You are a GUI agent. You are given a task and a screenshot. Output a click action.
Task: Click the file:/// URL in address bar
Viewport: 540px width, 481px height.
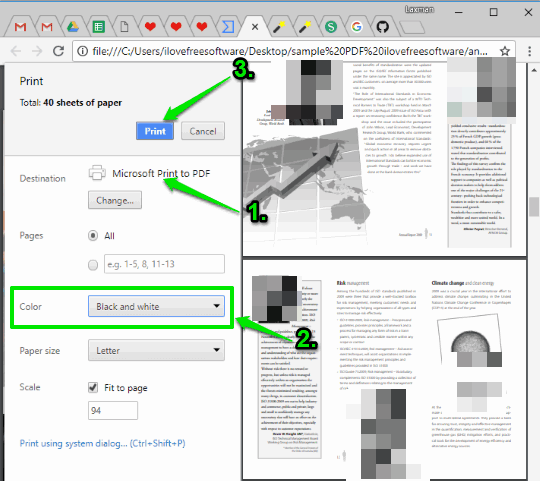290,51
